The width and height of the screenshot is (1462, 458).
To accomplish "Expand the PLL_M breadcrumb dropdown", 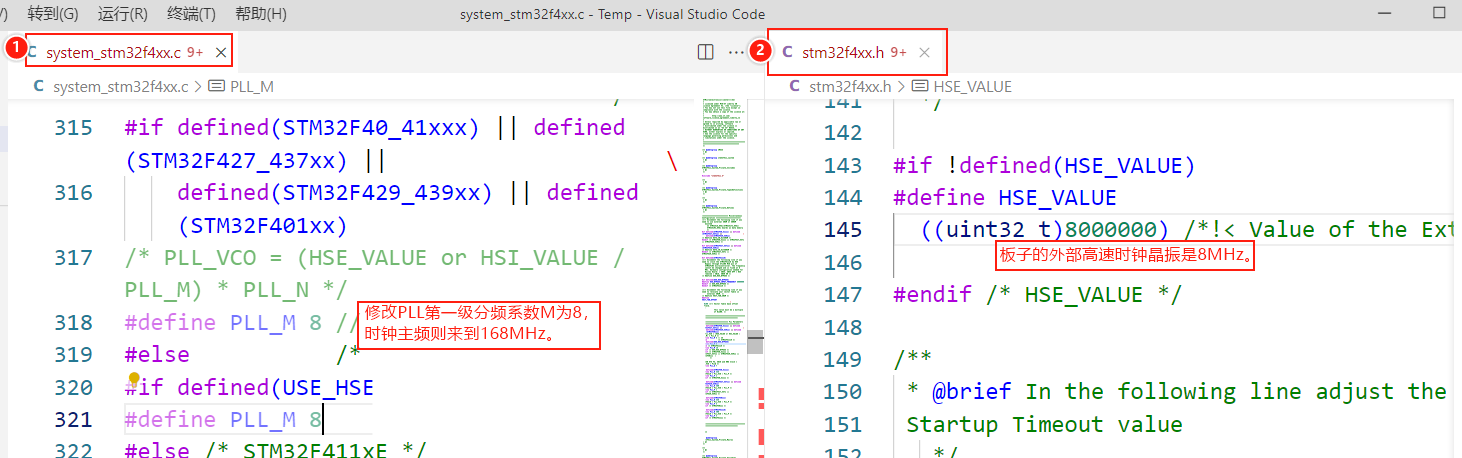I will pos(252,87).
